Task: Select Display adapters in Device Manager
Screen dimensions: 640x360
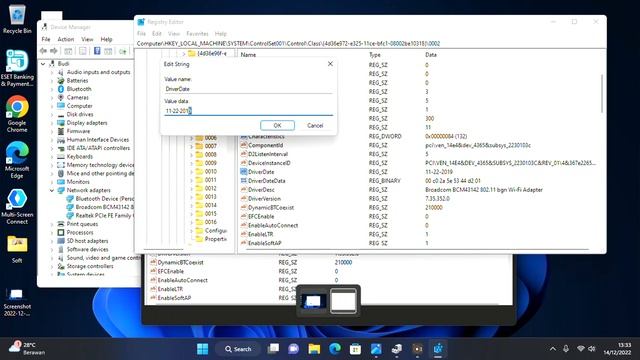Action: (87, 122)
